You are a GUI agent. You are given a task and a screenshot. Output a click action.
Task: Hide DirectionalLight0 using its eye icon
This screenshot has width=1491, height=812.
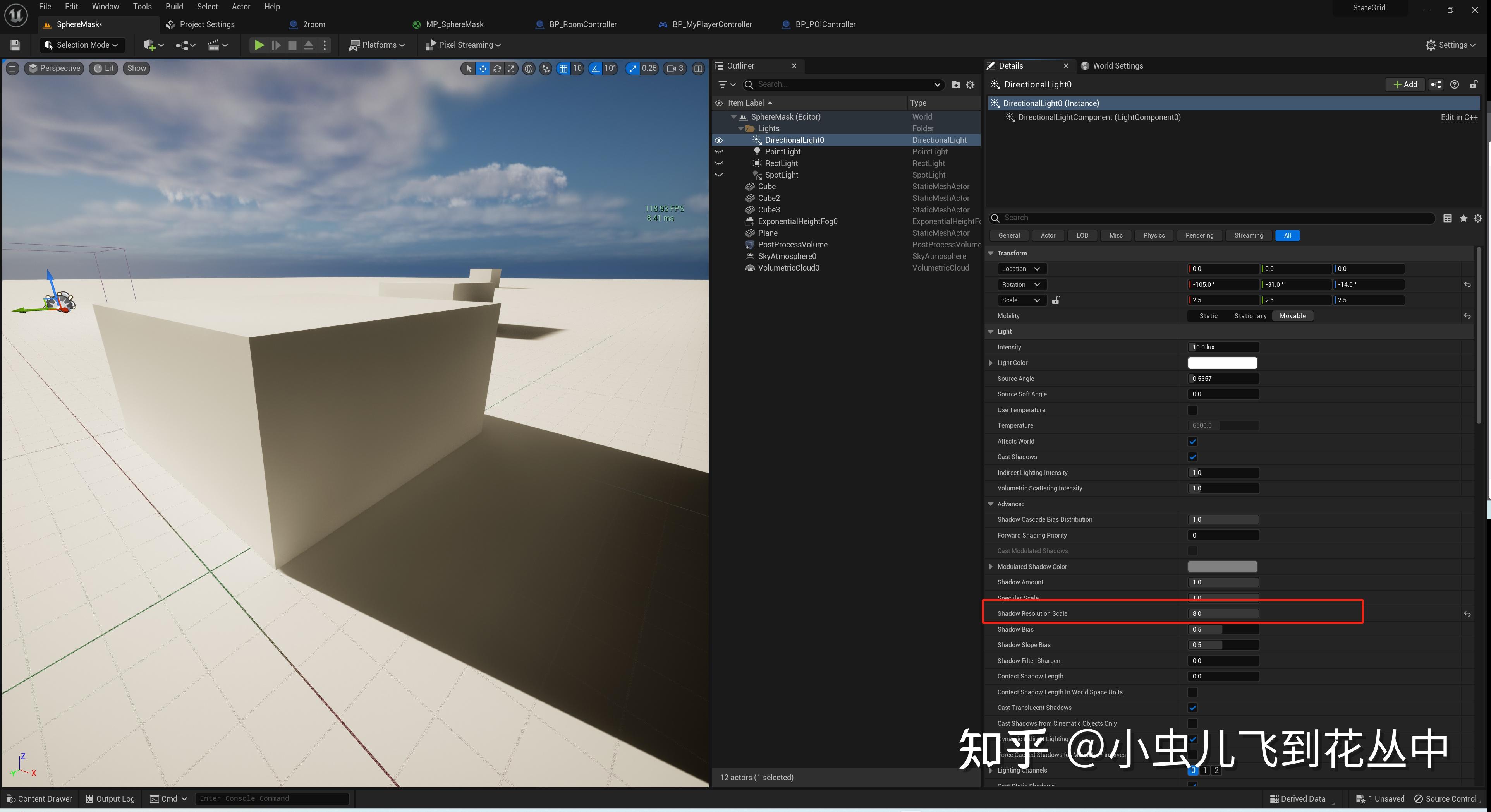tap(719, 140)
